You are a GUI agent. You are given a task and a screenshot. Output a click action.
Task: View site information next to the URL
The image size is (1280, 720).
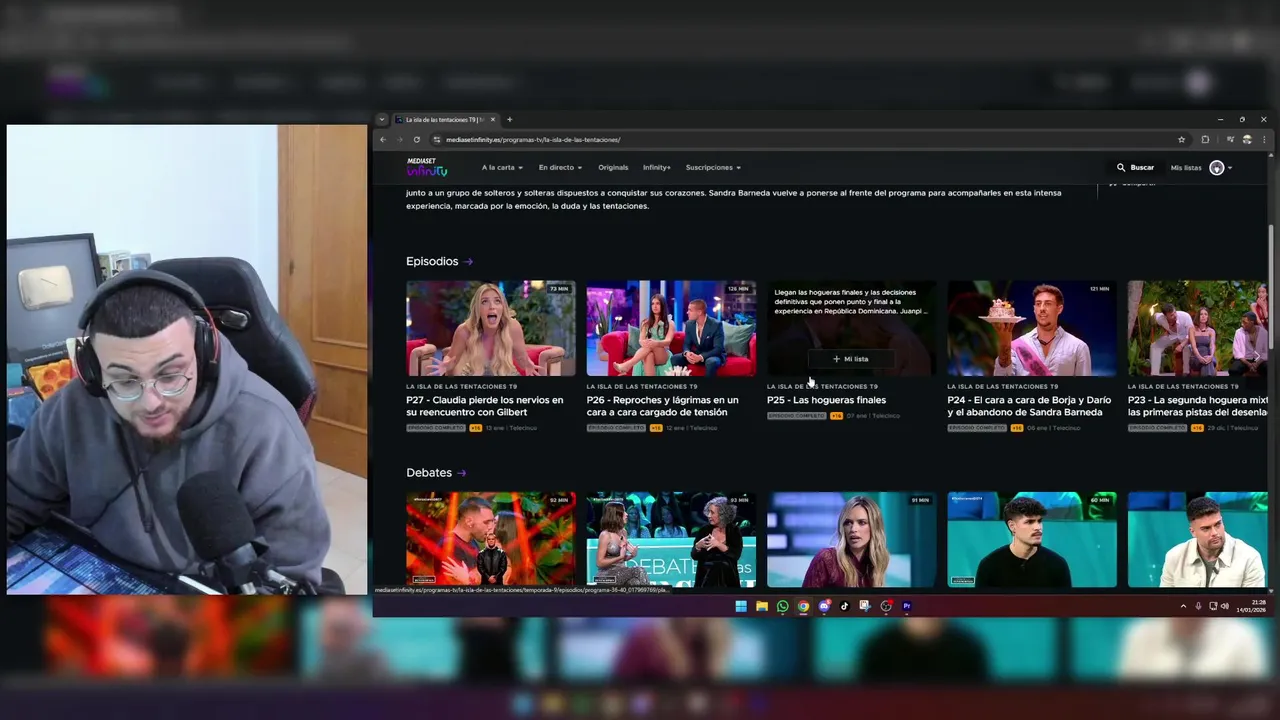click(437, 140)
